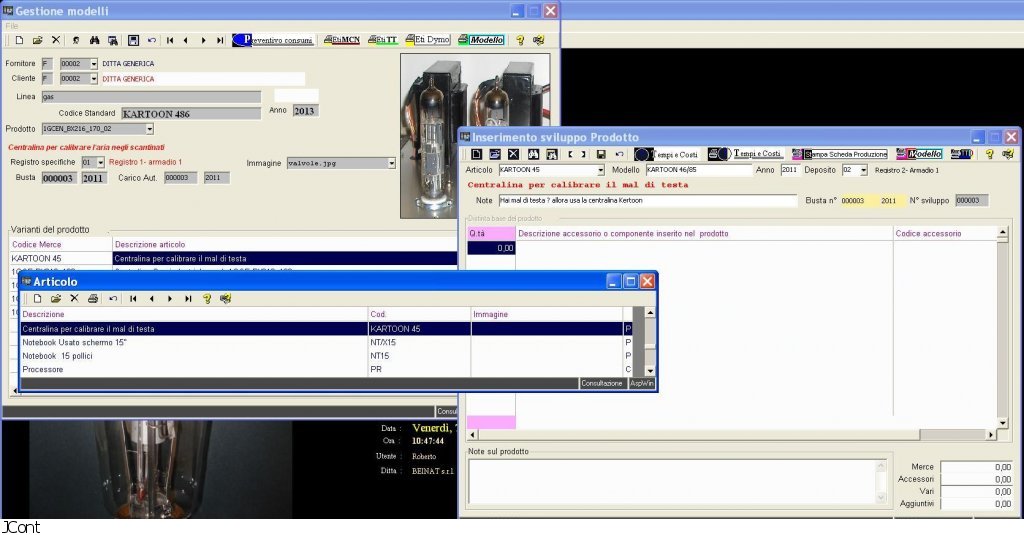Go to last record in Articolo toolbar

tap(187, 298)
